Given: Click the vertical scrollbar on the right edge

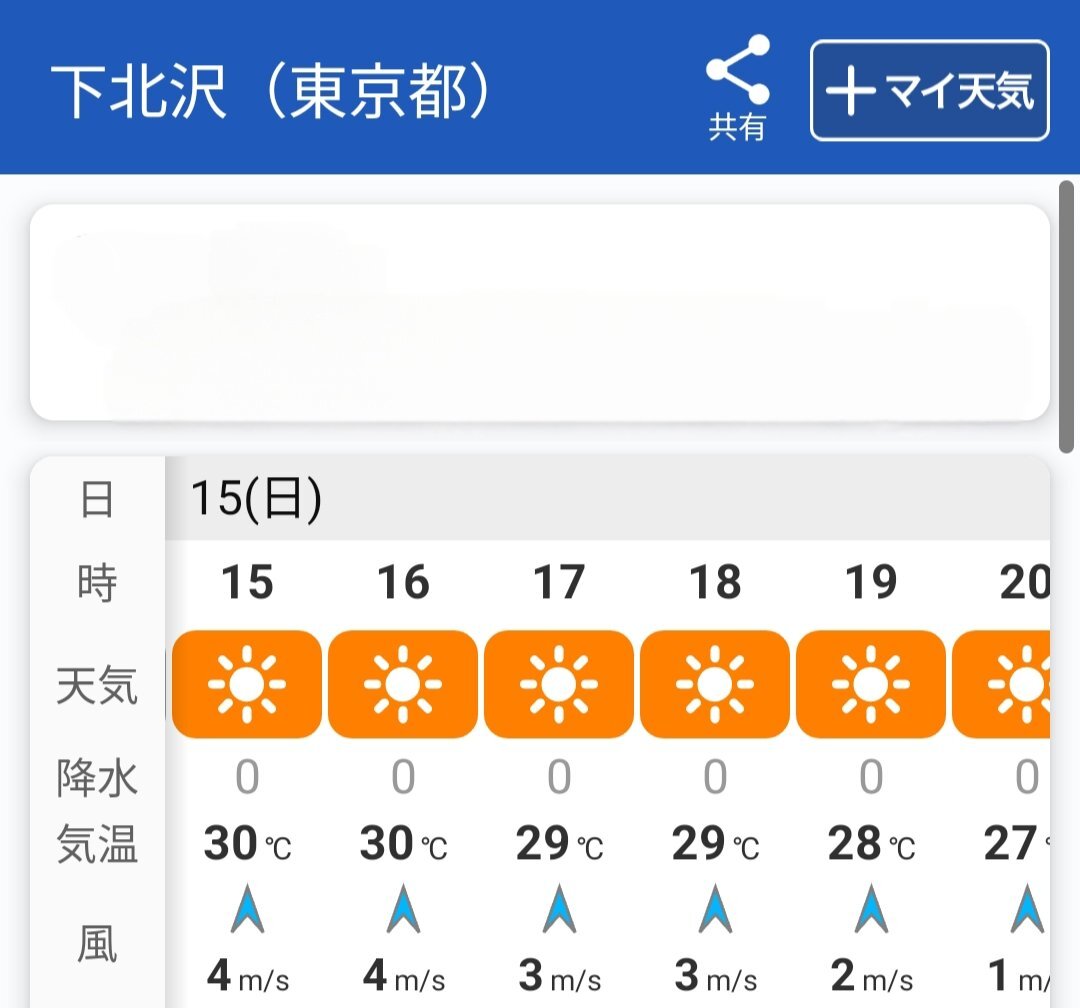Looking at the screenshot, I should click(x=1067, y=316).
